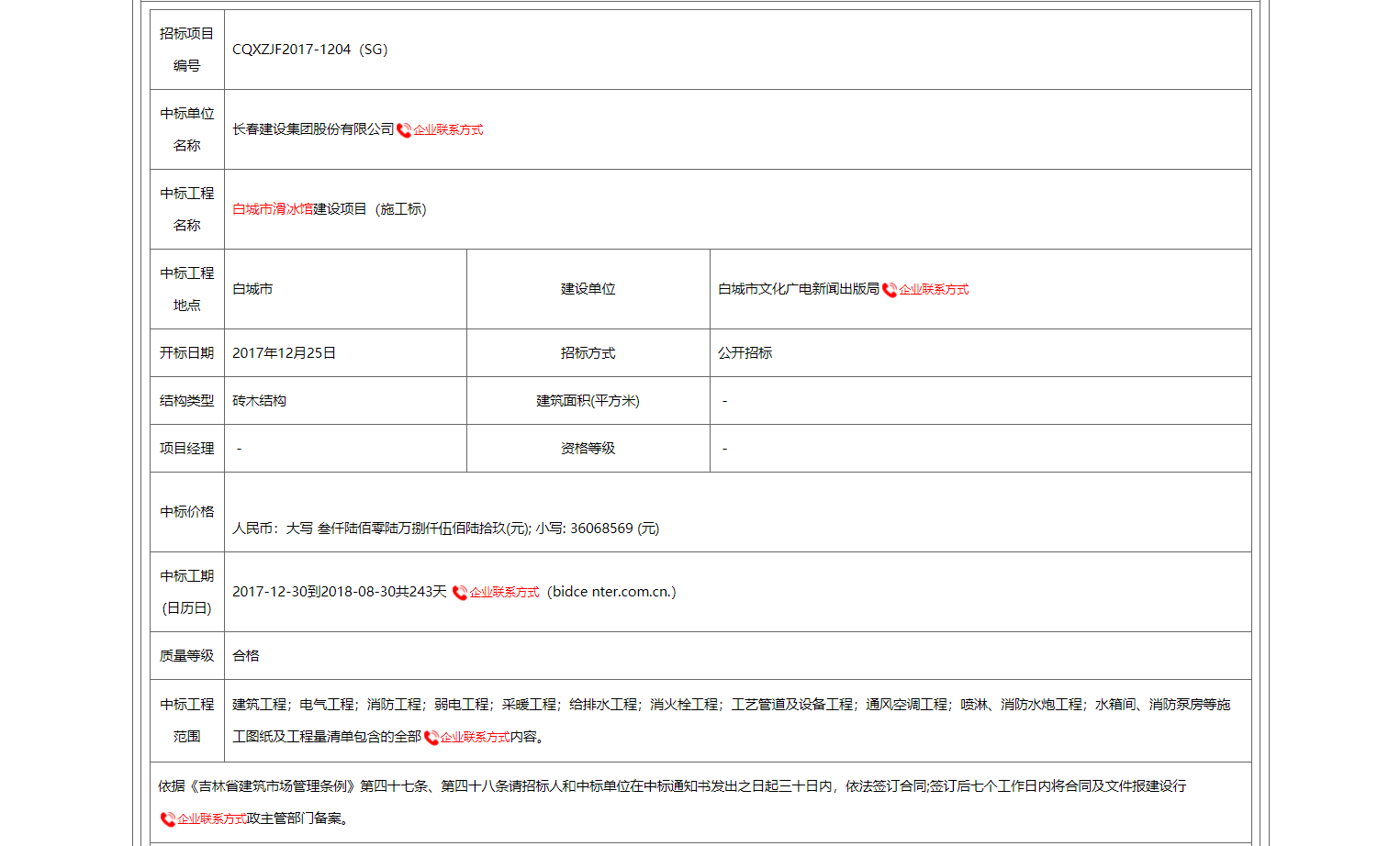Screen dimensions: 1400x846
Task: Click phone icon after 共243天
Action: (460, 593)
